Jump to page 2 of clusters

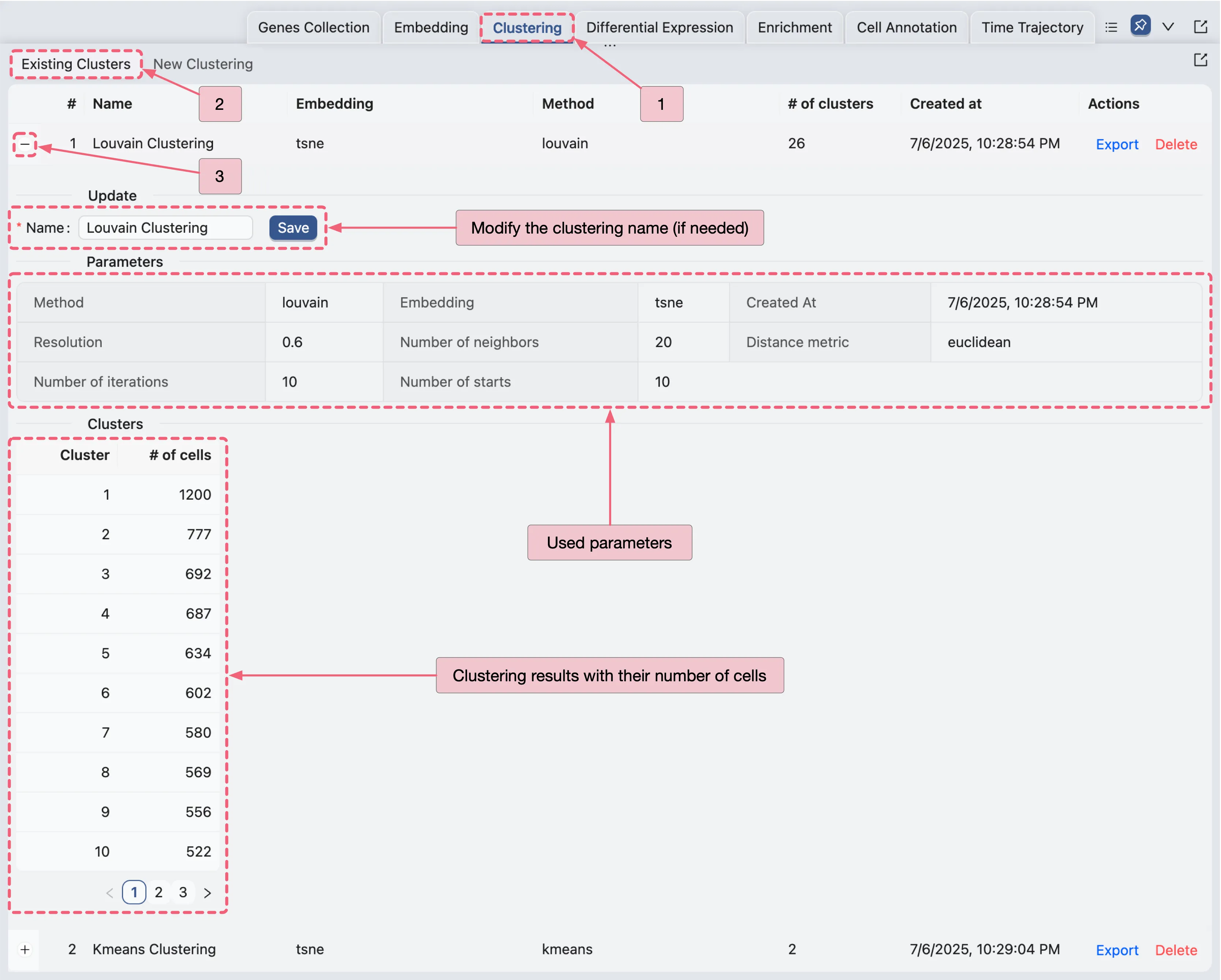point(158,893)
